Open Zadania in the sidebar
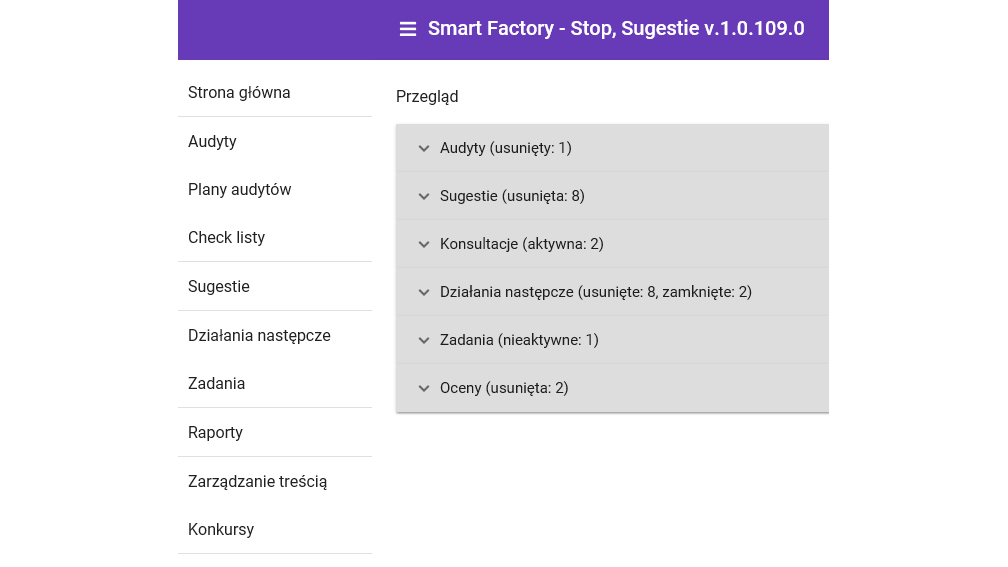Image resolution: width=1008 pixels, height=567 pixels. [216, 383]
